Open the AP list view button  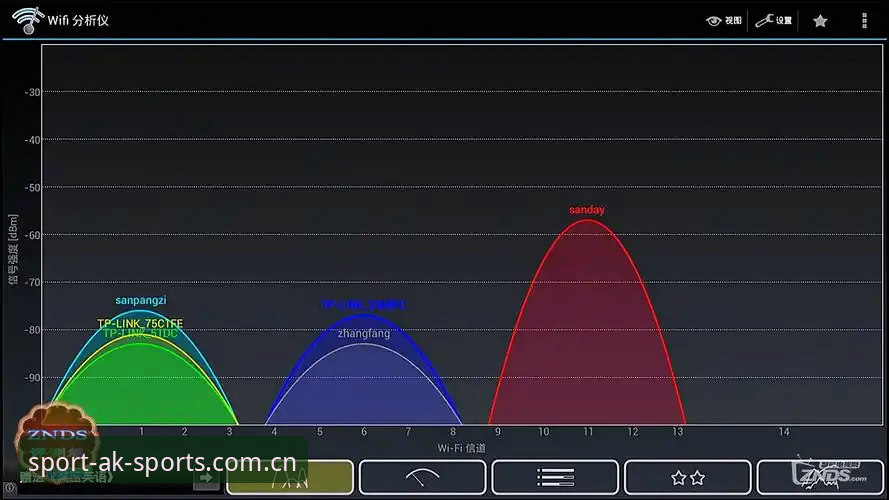[x=555, y=477]
